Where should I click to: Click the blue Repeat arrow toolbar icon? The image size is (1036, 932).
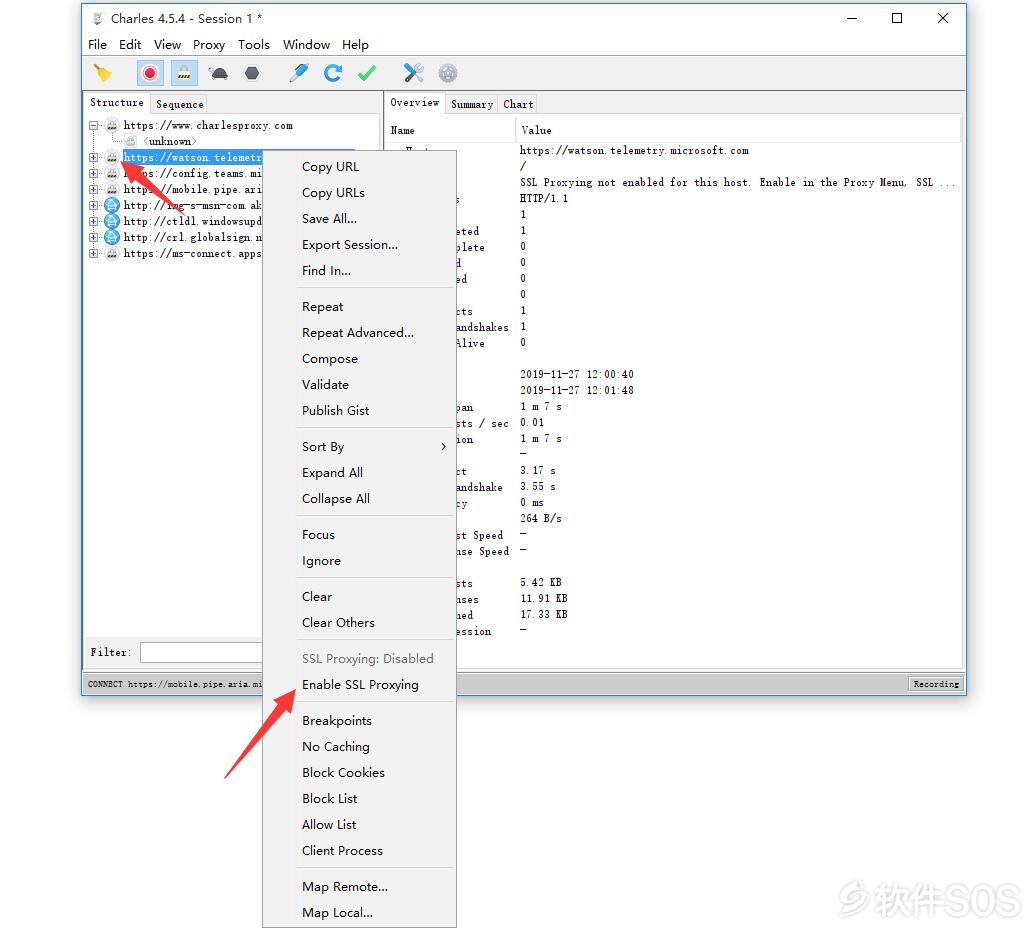tap(333, 73)
